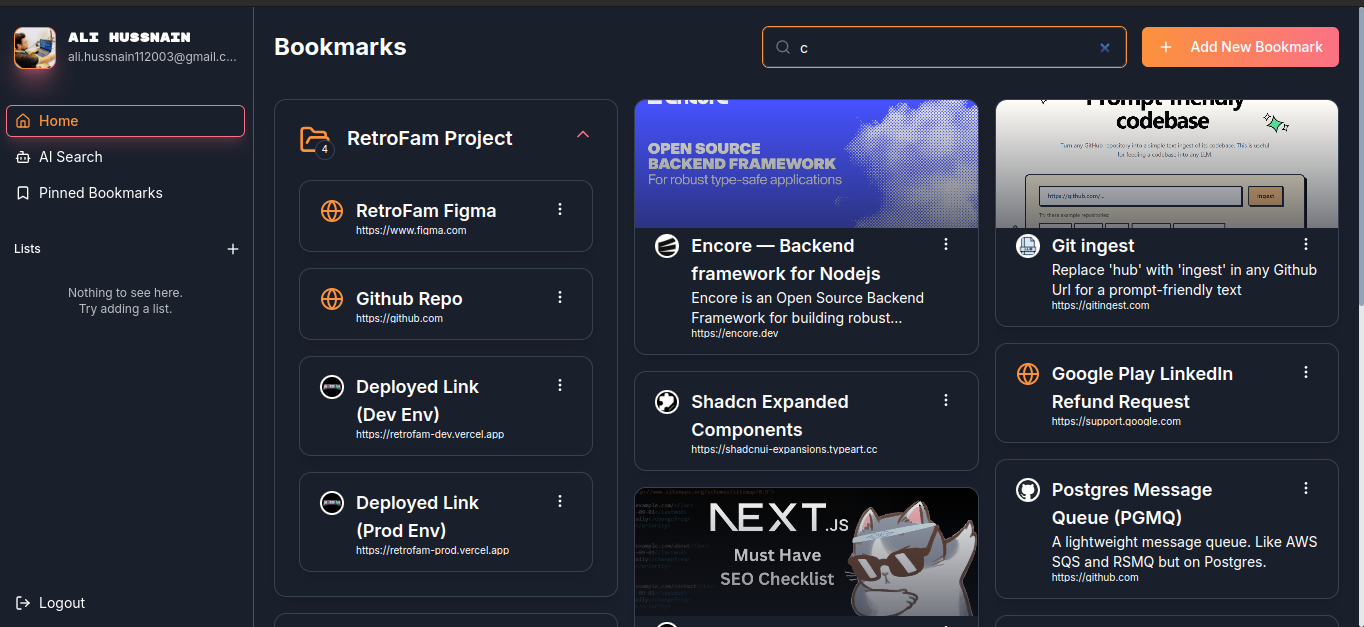Click the 'Encore — Backend framework for Nodejs' title
This screenshot has width=1364, height=627.
[x=785, y=260]
